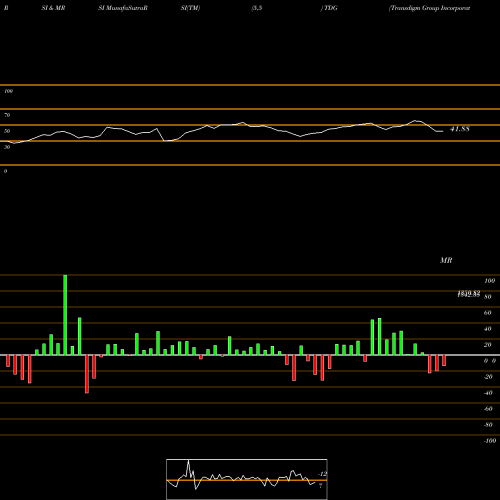The image size is (500, 500).
Task: Click the 'TDG' ticker symbol text
Action: 331,8
